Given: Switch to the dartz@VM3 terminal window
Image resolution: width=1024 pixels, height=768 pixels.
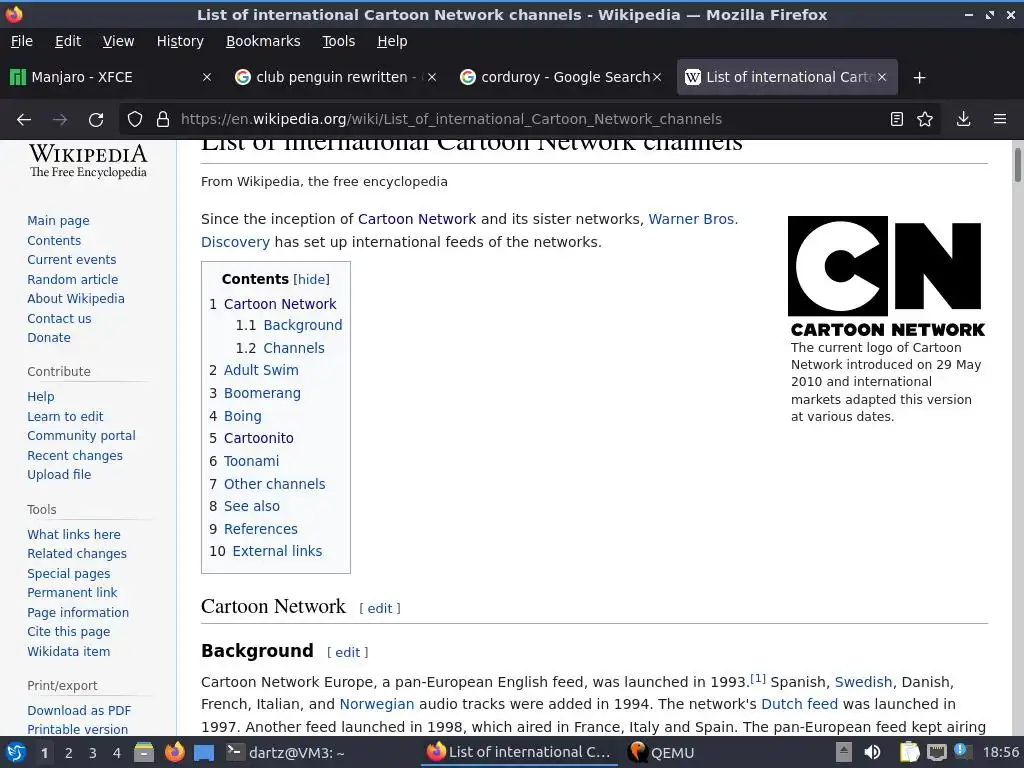Looking at the screenshot, I should click(285, 753).
